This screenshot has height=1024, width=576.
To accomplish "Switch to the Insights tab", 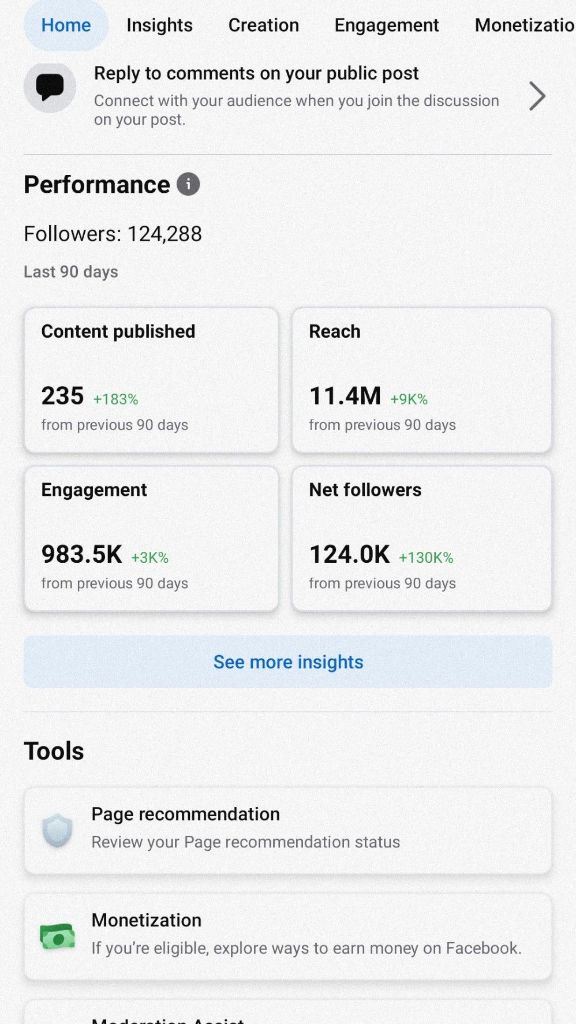I will [159, 25].
